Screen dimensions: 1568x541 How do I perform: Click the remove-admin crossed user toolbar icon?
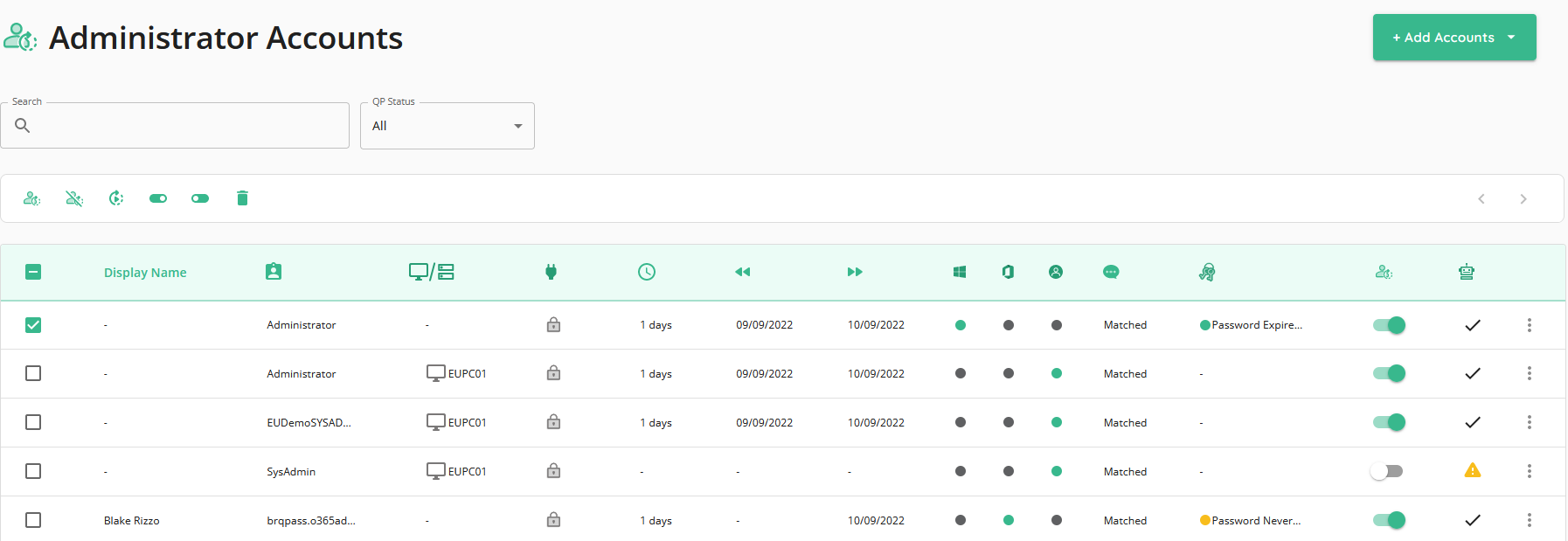coord(74,198)
